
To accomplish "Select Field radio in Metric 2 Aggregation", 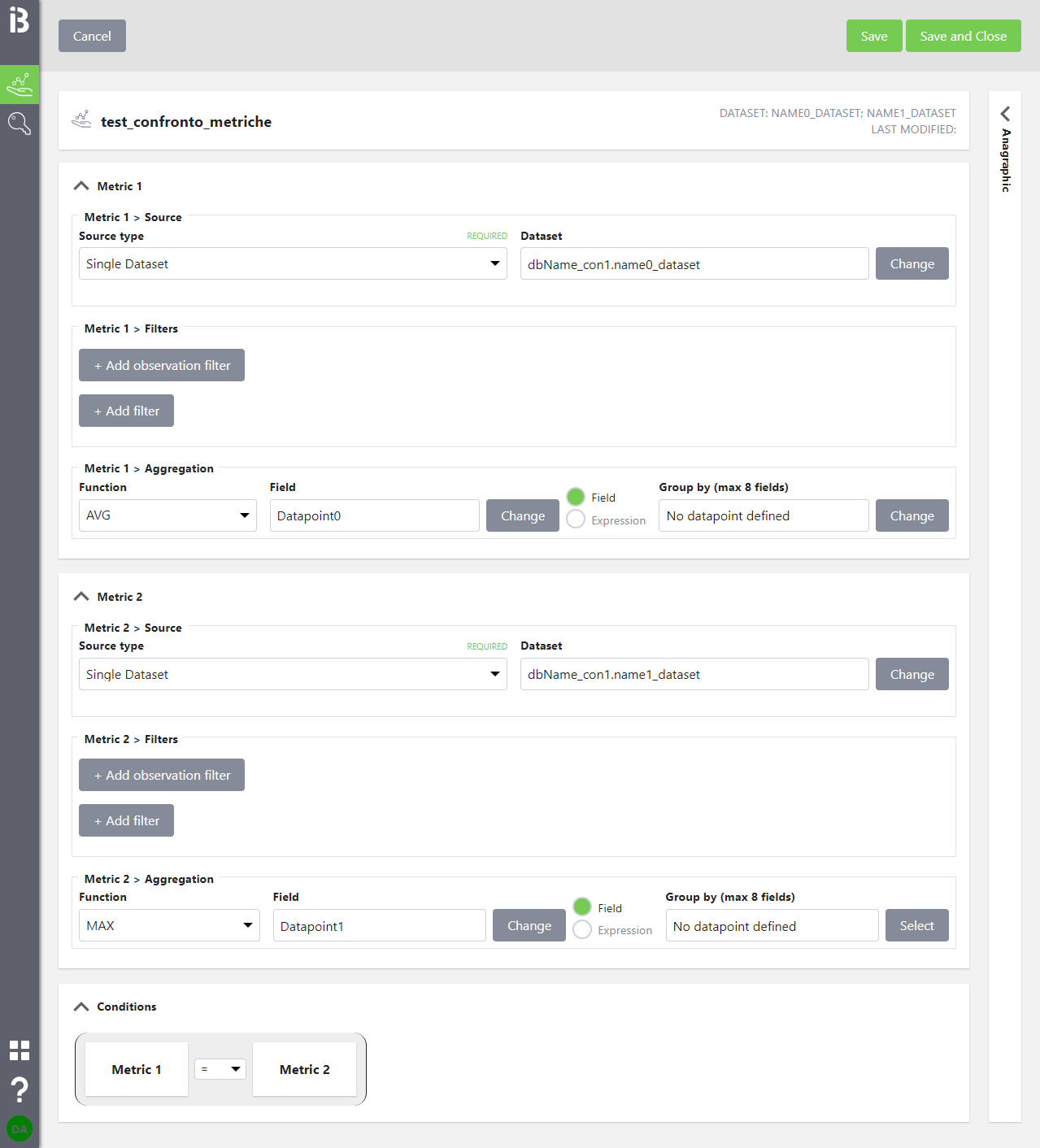I will point(582,907).
